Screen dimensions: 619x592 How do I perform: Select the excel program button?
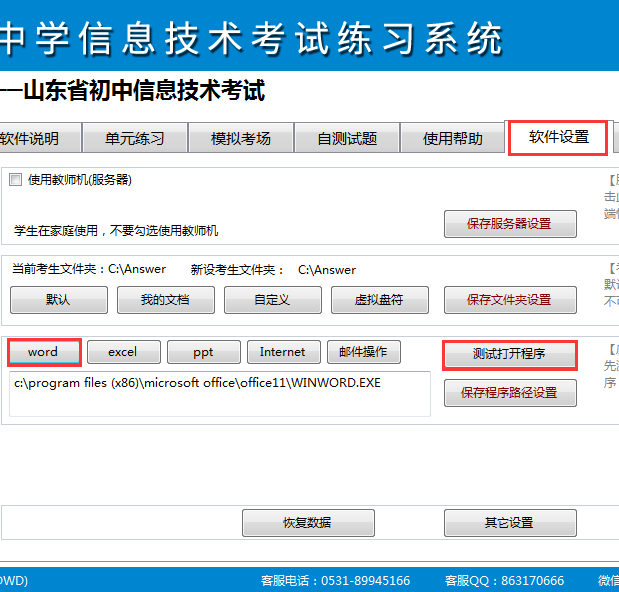123,352
